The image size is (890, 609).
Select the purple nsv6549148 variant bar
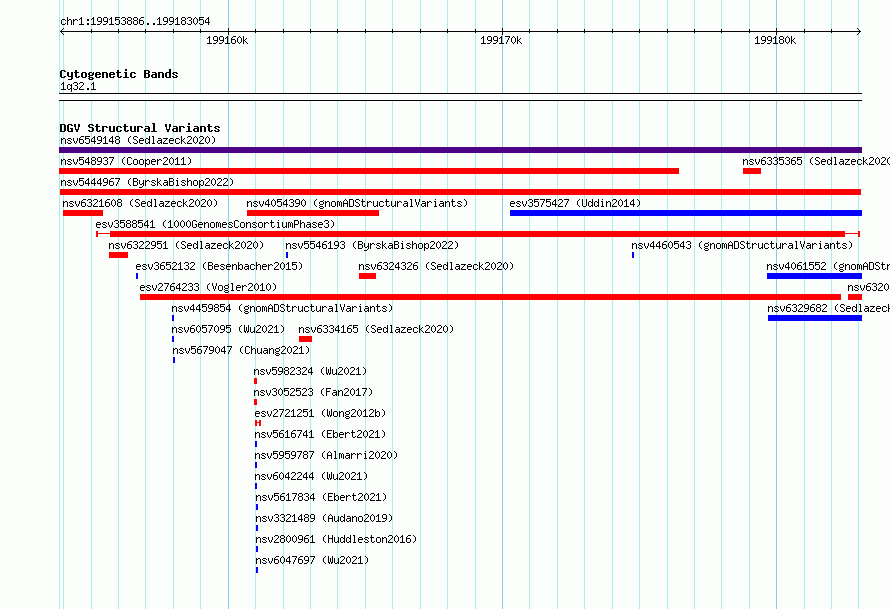click(460, 150)
